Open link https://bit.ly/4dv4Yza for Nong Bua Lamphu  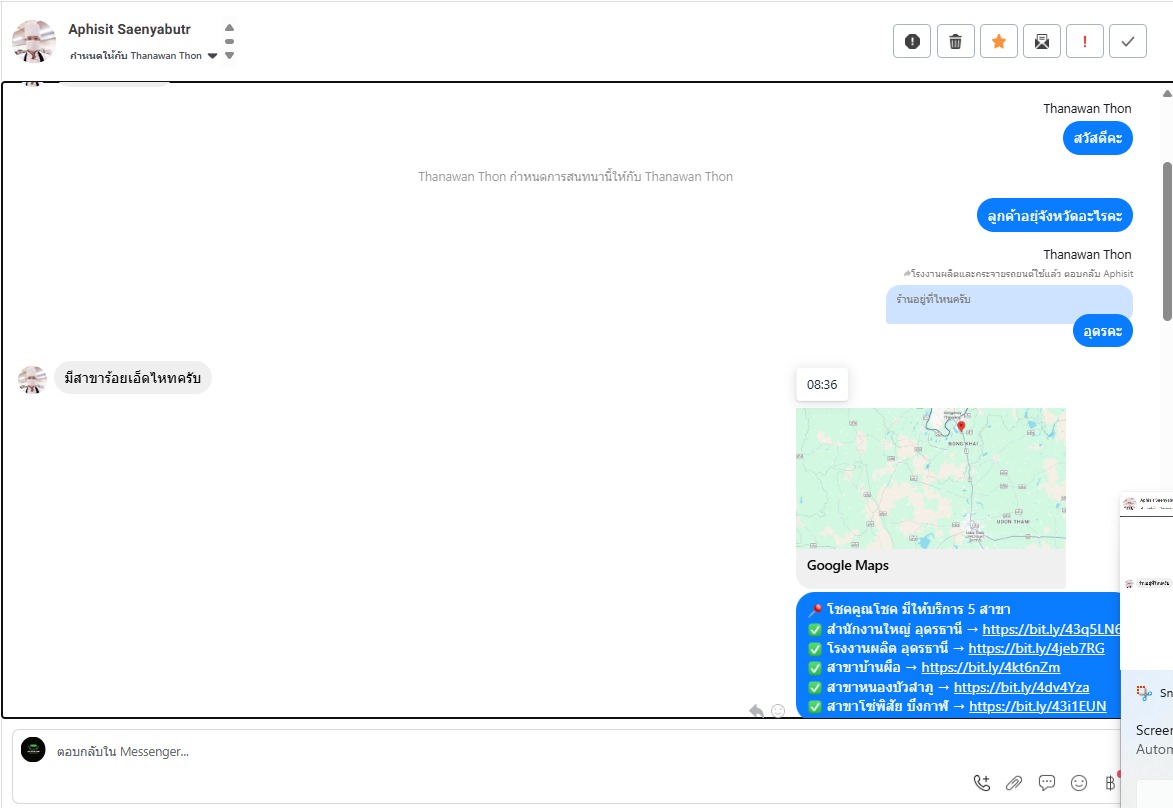[x=1021, y=688]
